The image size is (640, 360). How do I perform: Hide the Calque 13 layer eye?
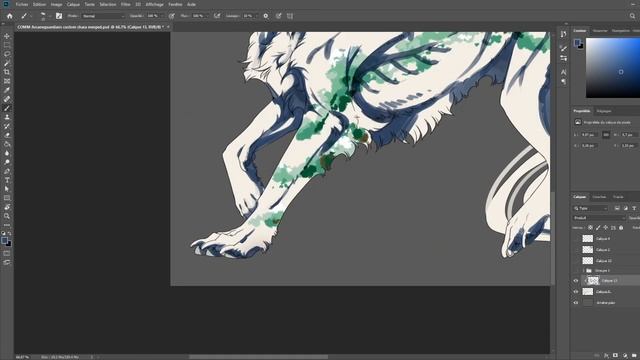(576, 281)
